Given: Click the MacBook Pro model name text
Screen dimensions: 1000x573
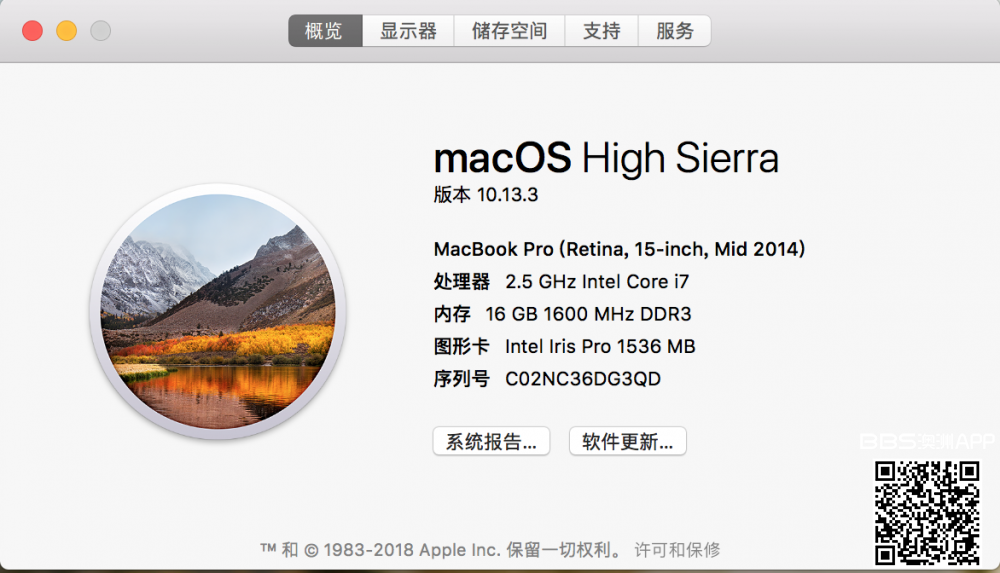Looking at the screenshot, I should click(619, 249).
